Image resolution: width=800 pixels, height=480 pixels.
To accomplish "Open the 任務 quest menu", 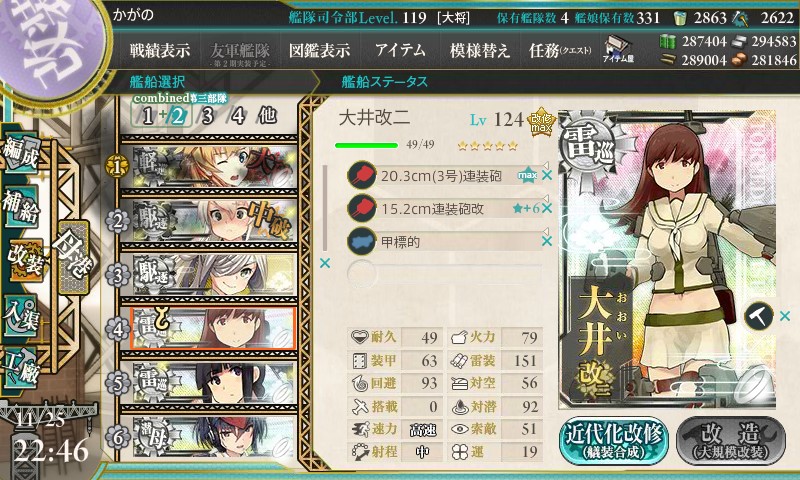I will pos(560,50).
